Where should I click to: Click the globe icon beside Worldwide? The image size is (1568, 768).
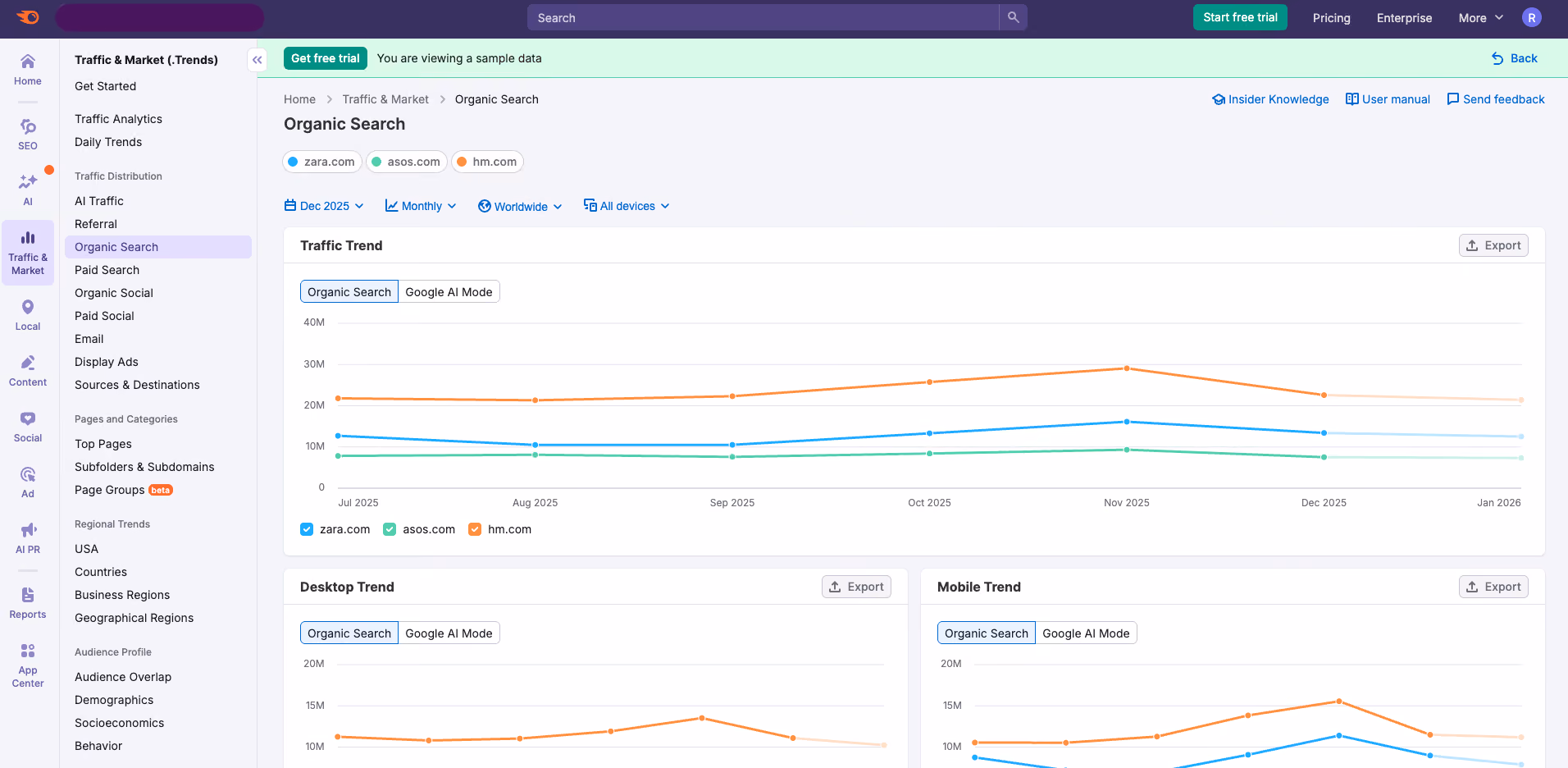(x=485, y=206)
